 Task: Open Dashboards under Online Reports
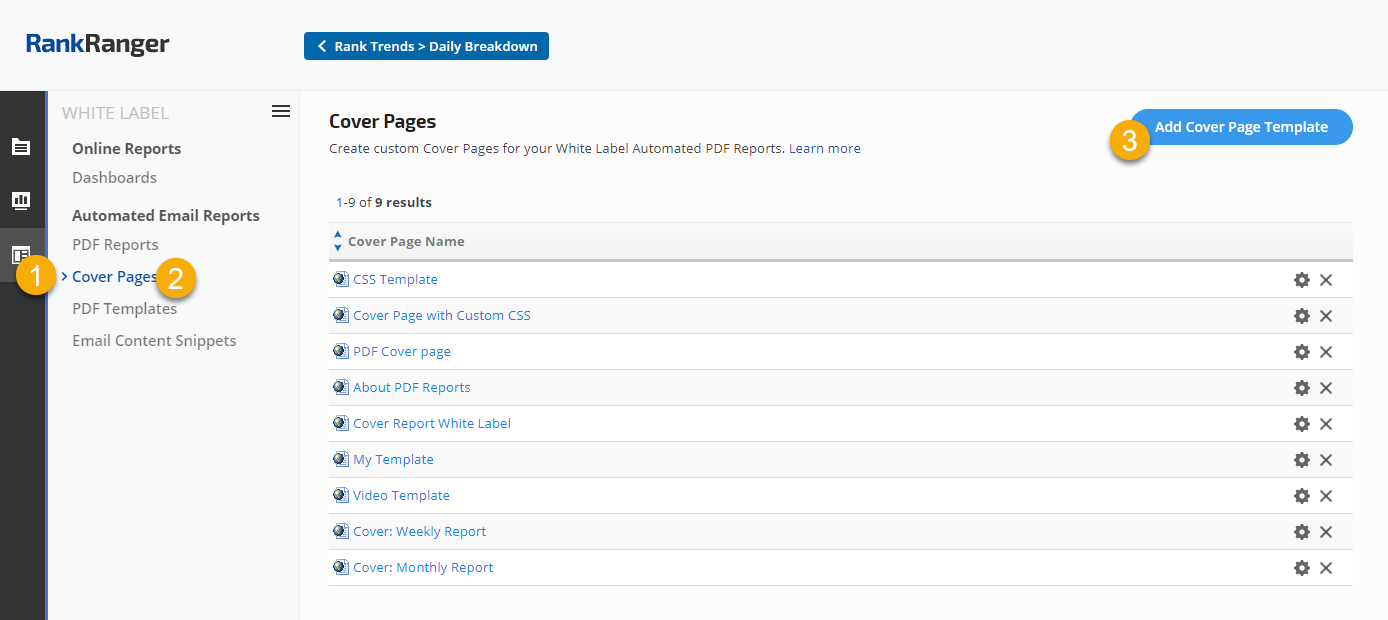pos(114,178)
